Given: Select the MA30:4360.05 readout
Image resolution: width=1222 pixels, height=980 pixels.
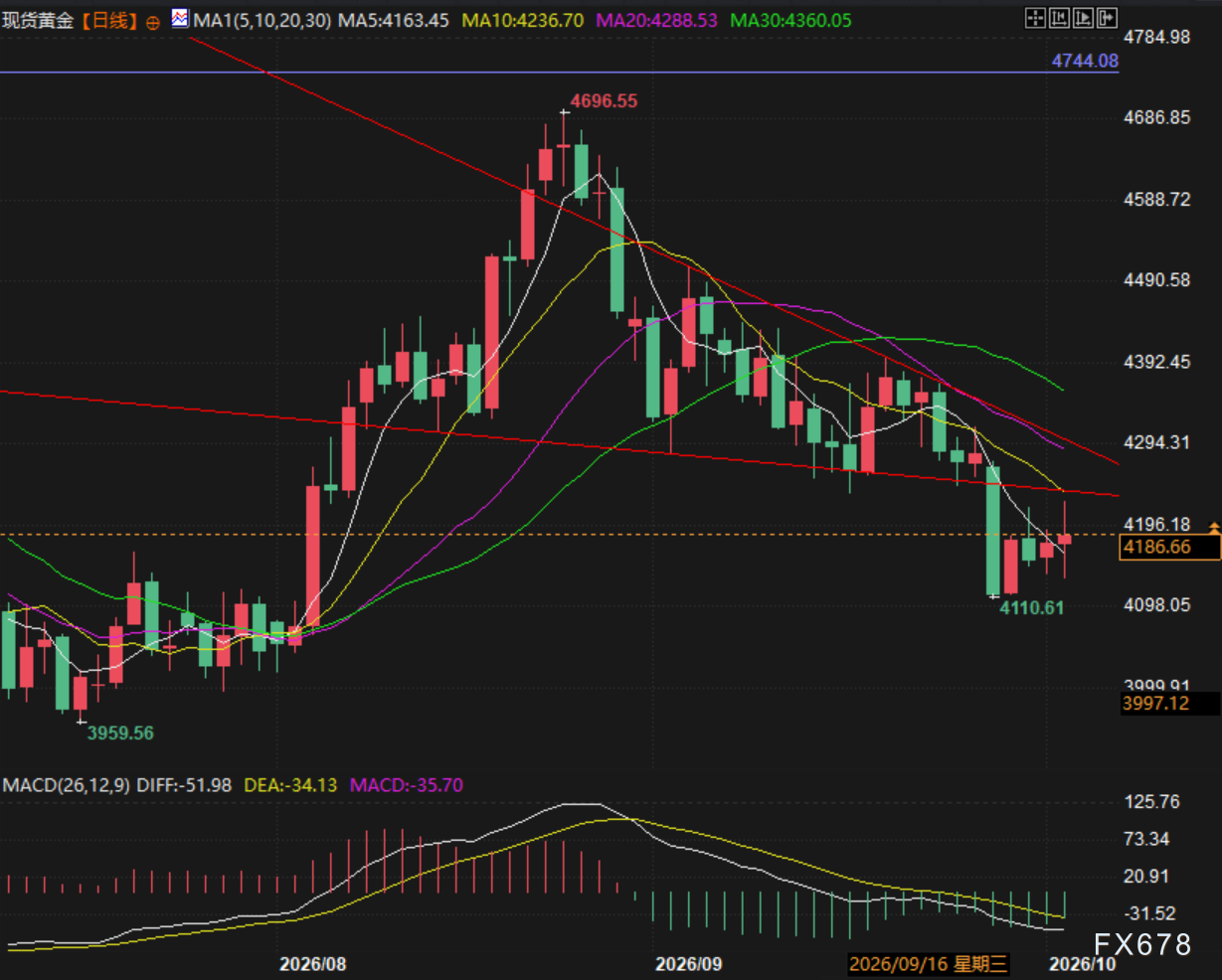Looking at the screenshot, I should (790, 19).
